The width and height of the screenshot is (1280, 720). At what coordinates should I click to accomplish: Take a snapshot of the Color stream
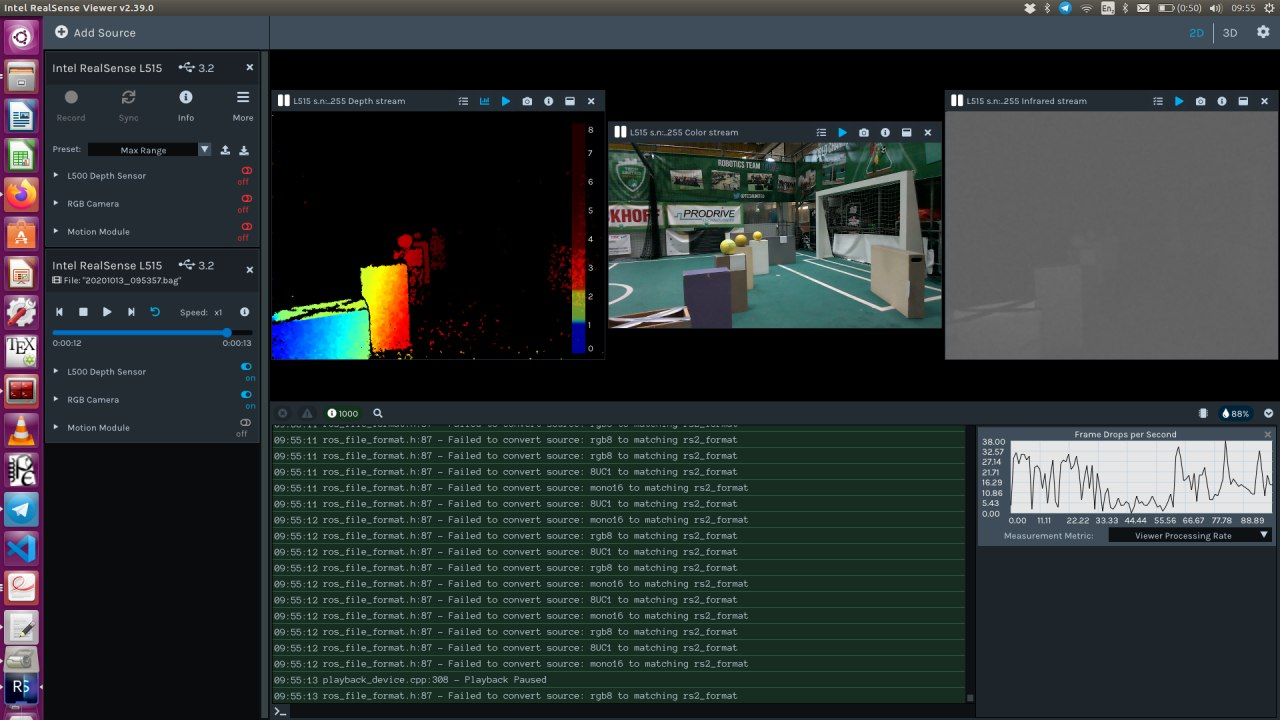(864, 132)
